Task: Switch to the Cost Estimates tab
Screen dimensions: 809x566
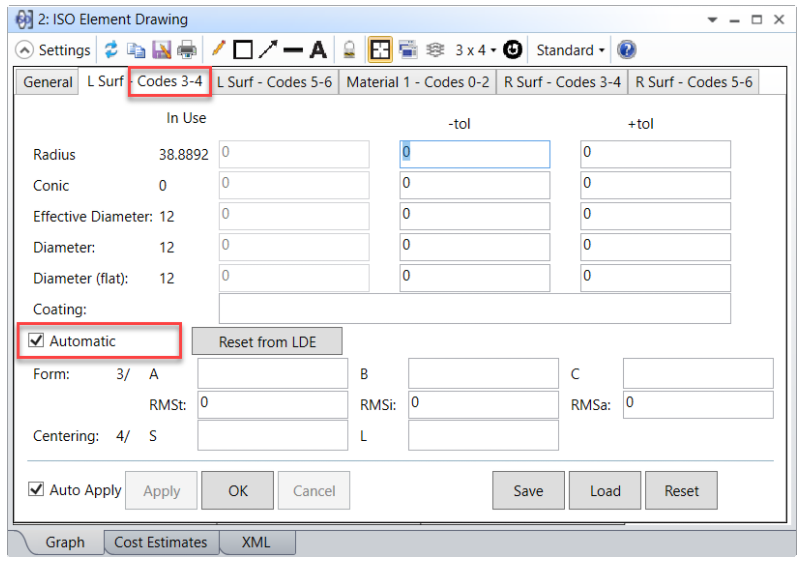Action: (x=160, y=542)
